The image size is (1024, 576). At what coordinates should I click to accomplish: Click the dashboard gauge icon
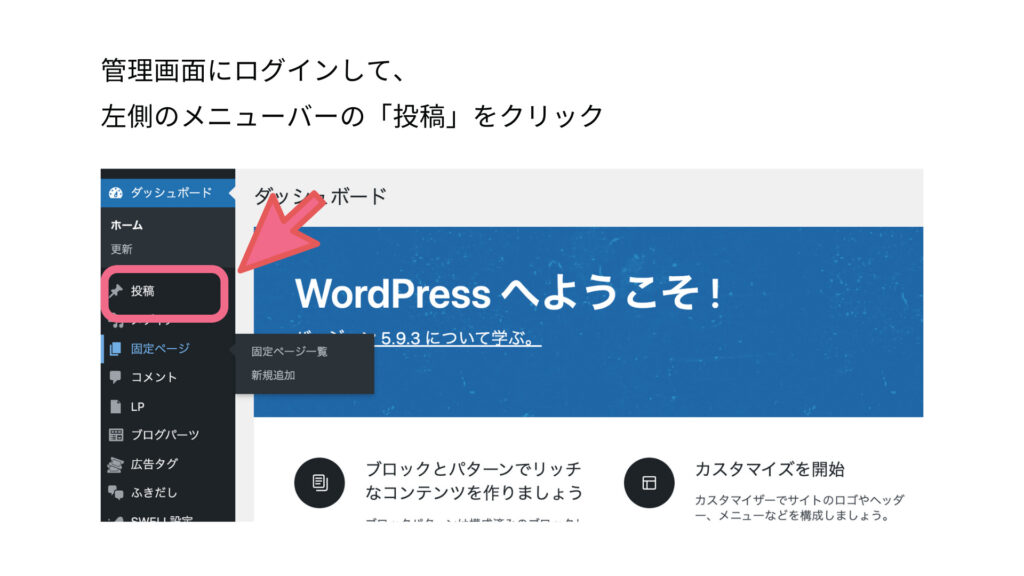pyautogui.click(x=116, y=193)
